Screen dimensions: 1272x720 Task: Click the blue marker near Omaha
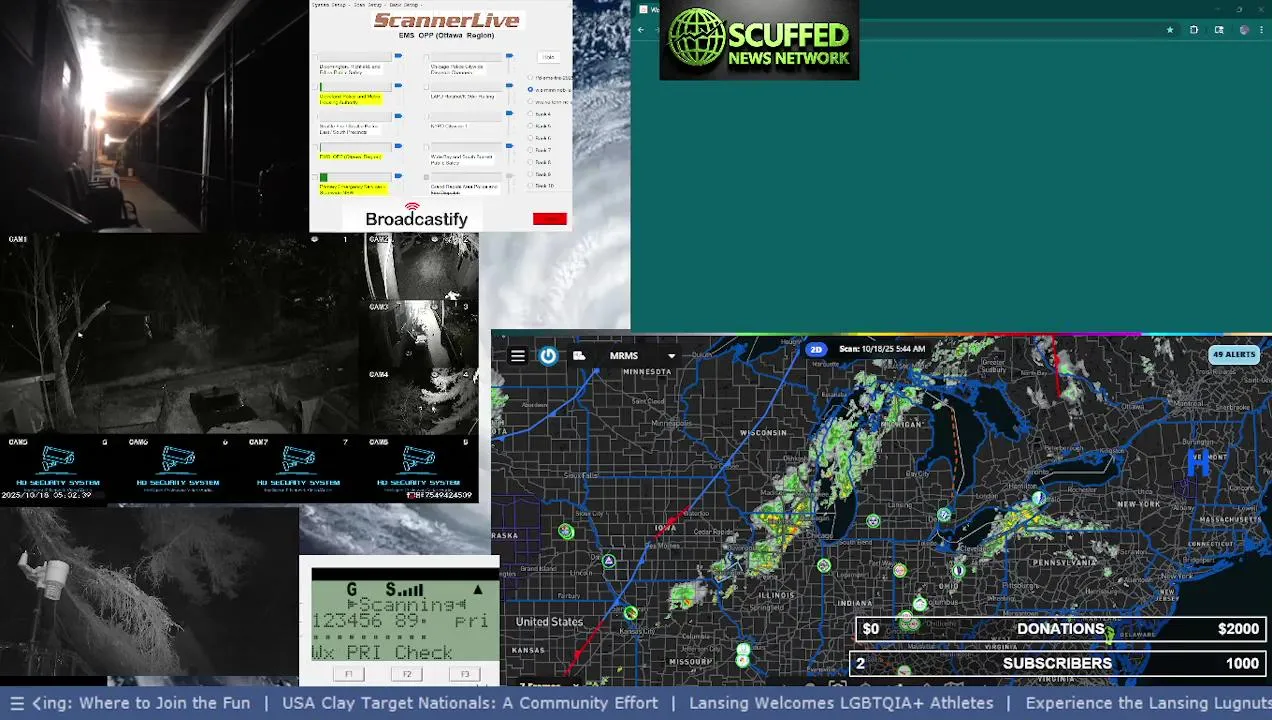pos(608,561)
